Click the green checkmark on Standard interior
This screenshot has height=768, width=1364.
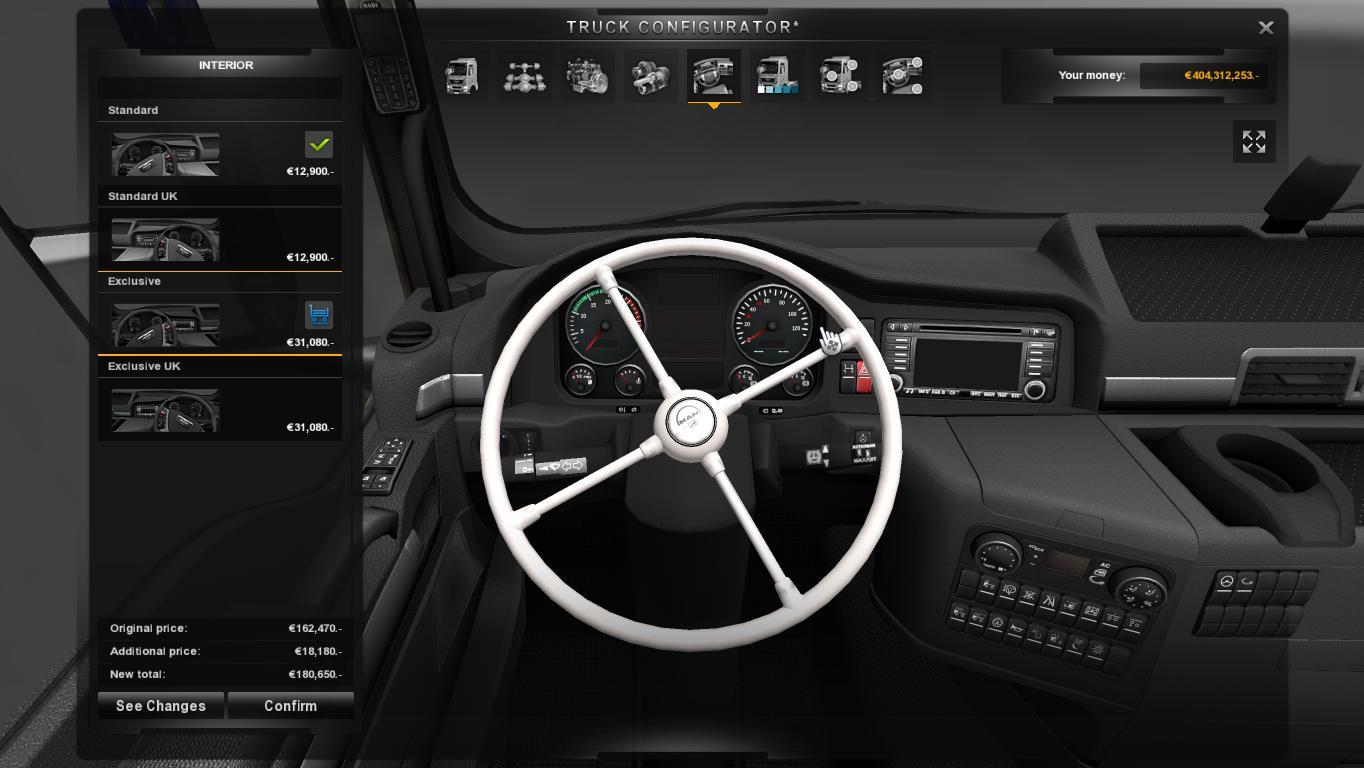pos(319,145)
